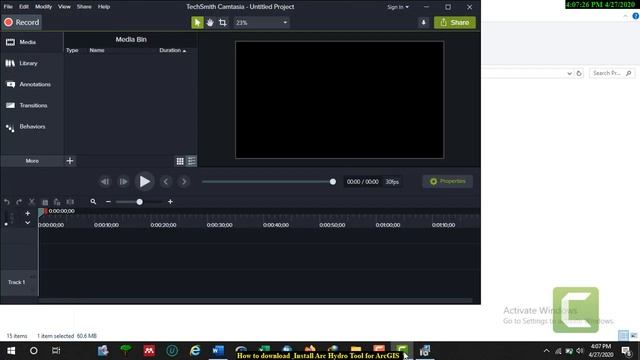Viewport: 640px width, 360px height.
Task: Sort Media Bin by Name column
Action: pyautogui.click(x=97, y=50)
